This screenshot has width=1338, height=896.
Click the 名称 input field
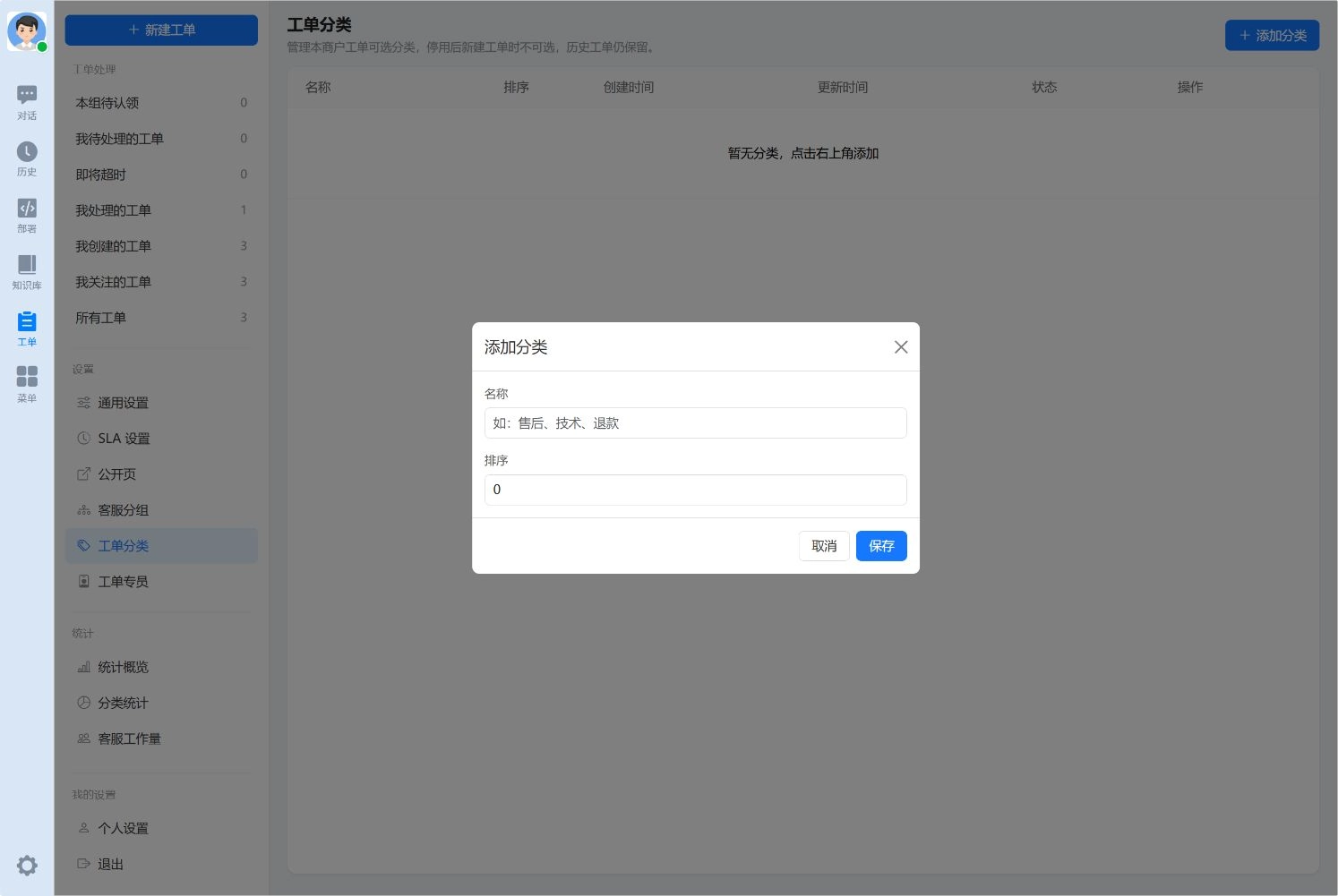click(696, 423)
